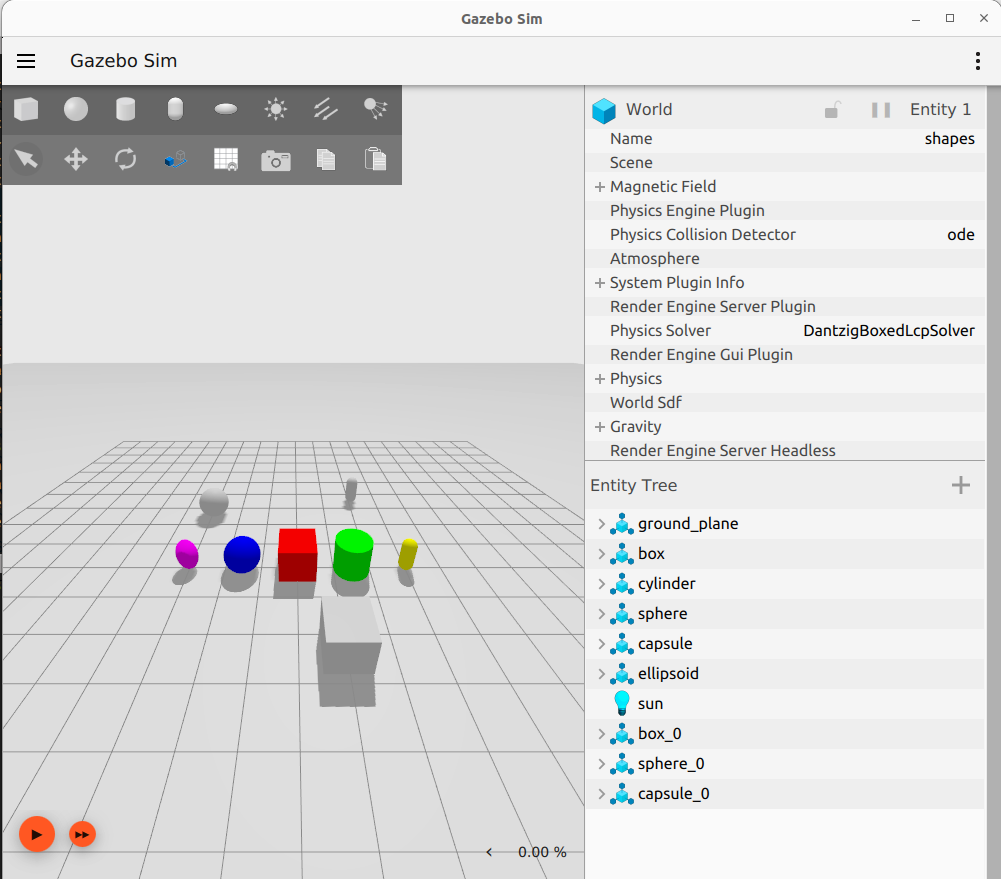
Task: Add a point light
Action: tap(276, 109)
